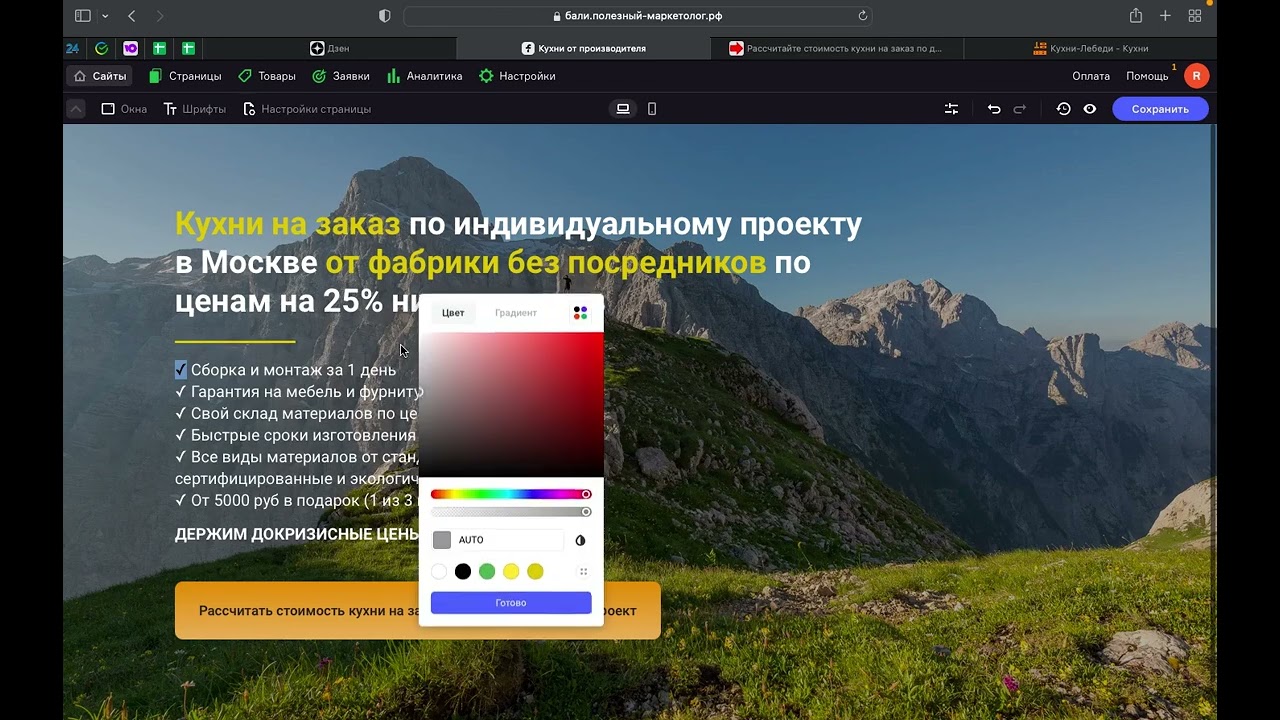
Task: Click the undo arrow in editor toolbar
Action: pos(993,109)
